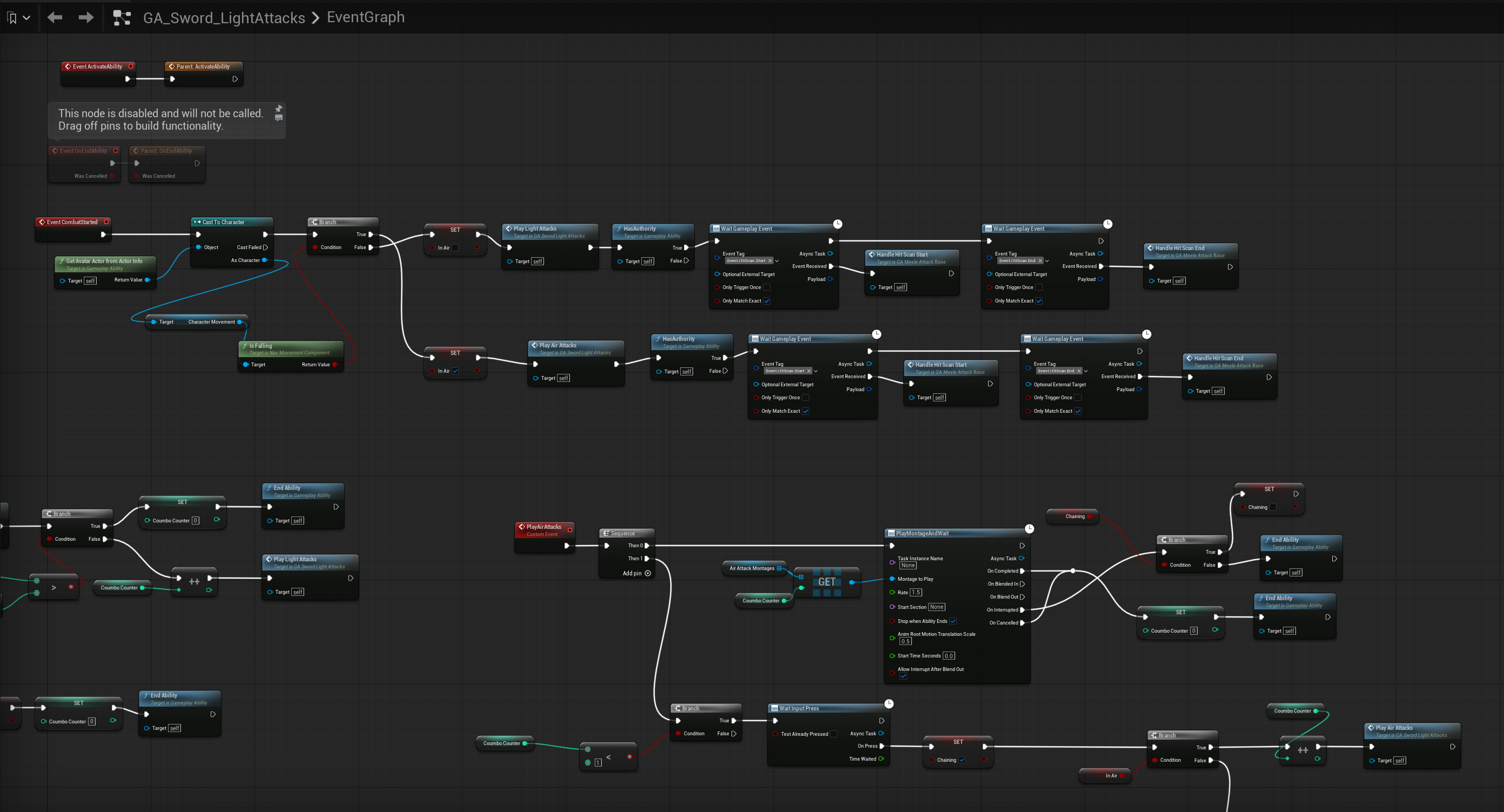
Task: Tick Only Trigger Once beside Light Attacks' HitScan.Start tag
Action: [767, 287]
